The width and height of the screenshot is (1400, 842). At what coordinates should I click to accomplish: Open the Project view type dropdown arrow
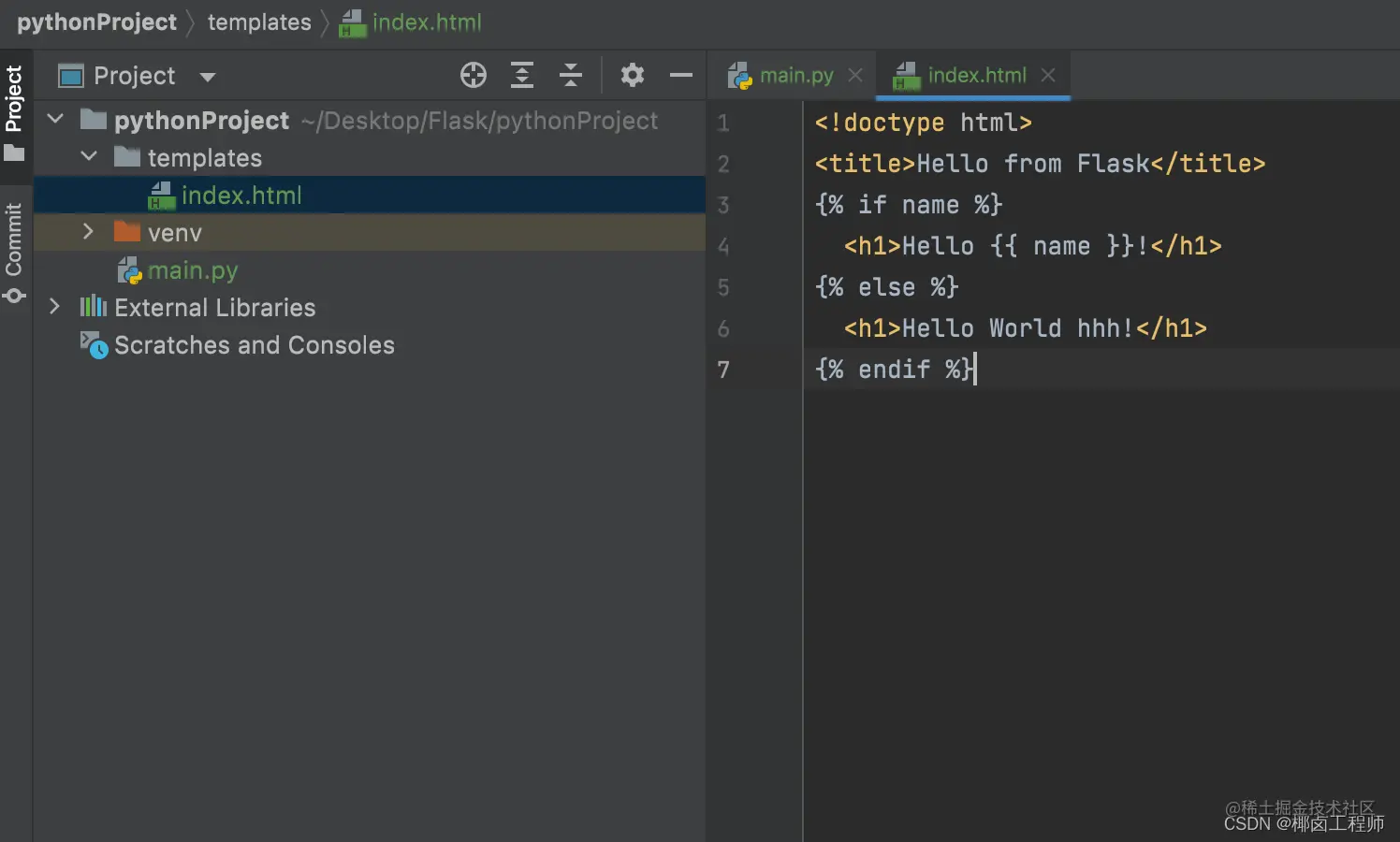tap(208, 77)
